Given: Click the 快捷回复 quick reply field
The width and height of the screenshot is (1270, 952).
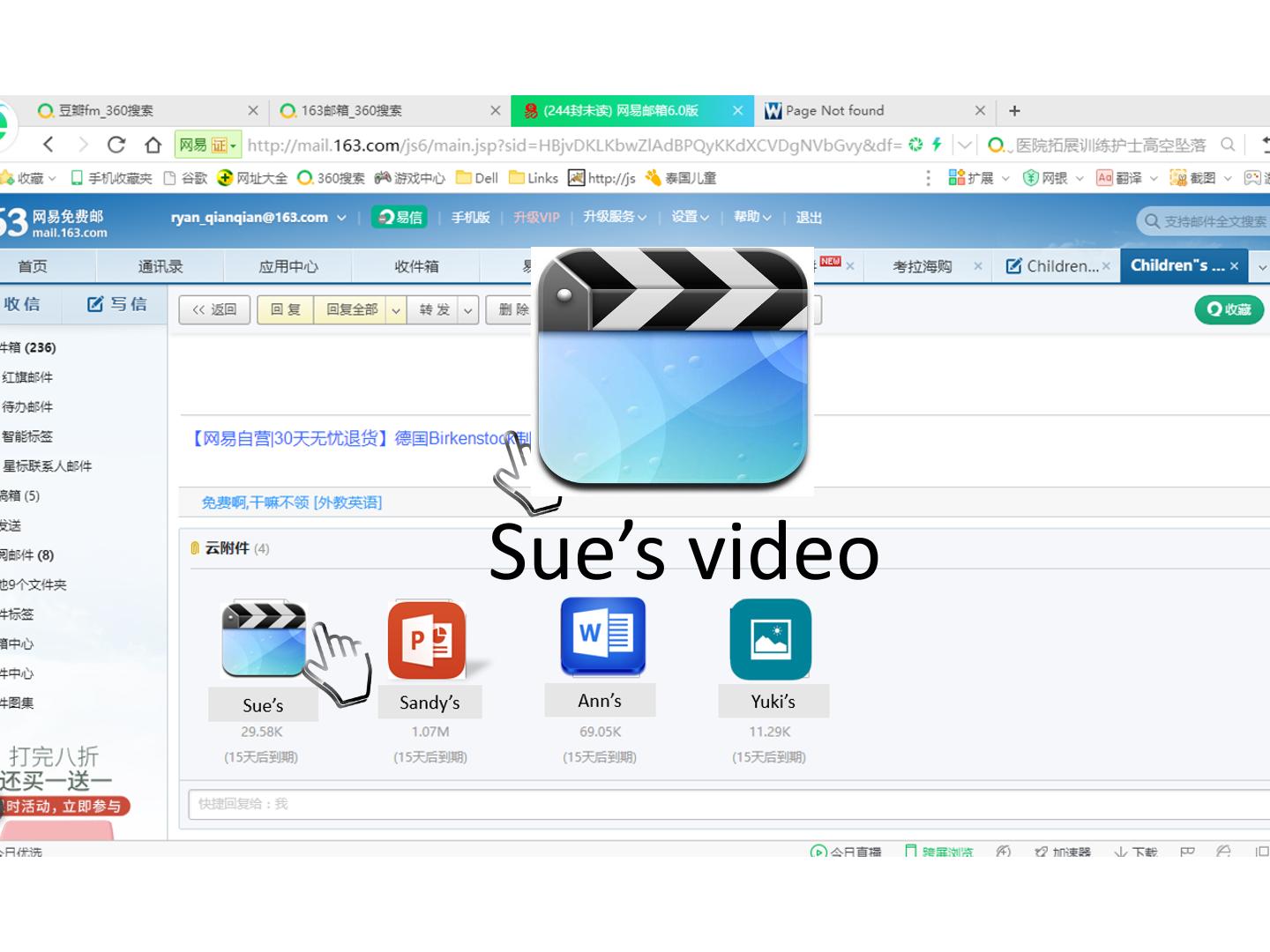Looking at the screenshot, I should pyautogui.click(x=728, y=804).
